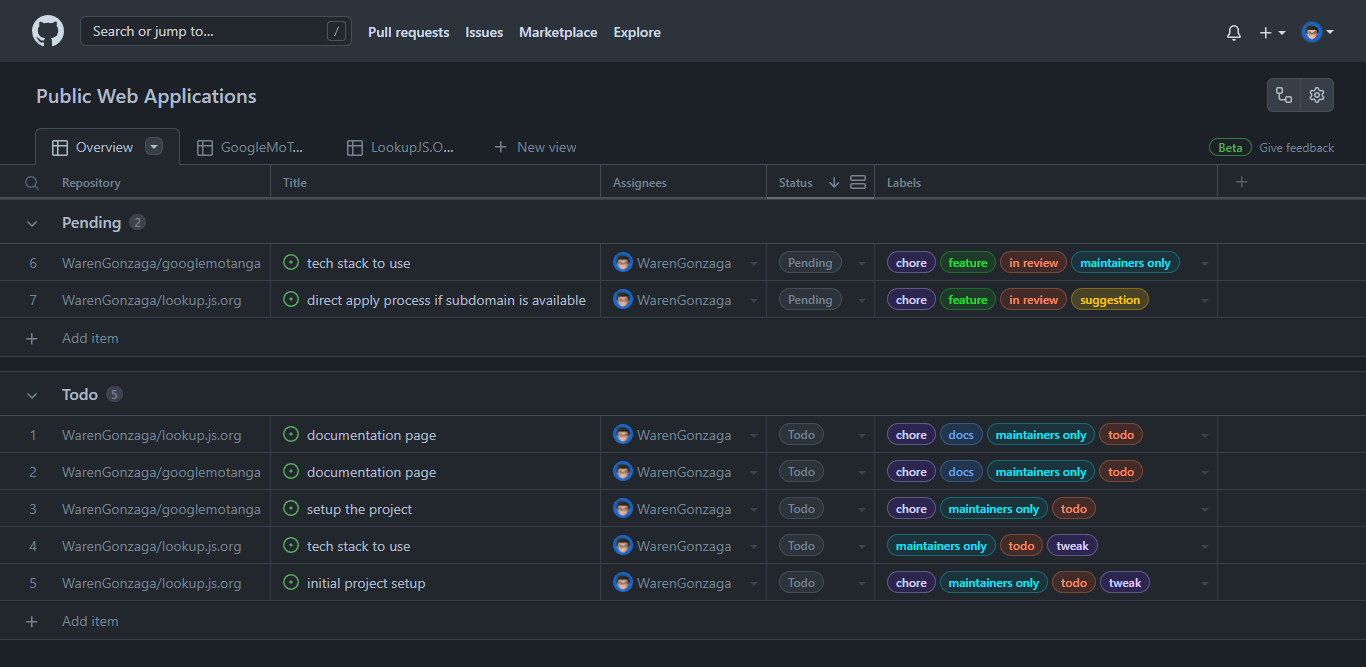Open labels dropdown for row 7
1366x667 pixels.
(1205, 301)
